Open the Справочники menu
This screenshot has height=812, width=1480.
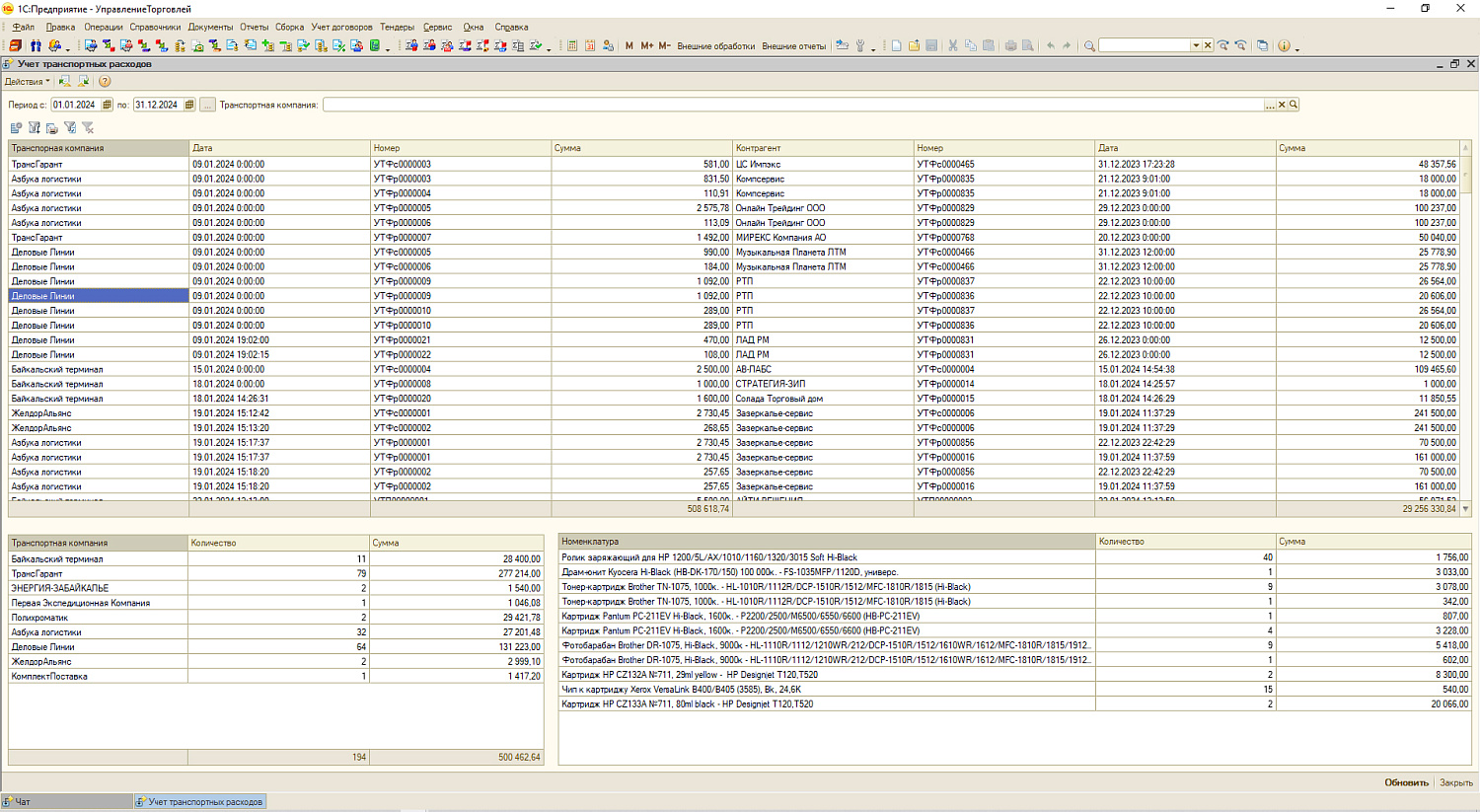[x=155, y=27]
